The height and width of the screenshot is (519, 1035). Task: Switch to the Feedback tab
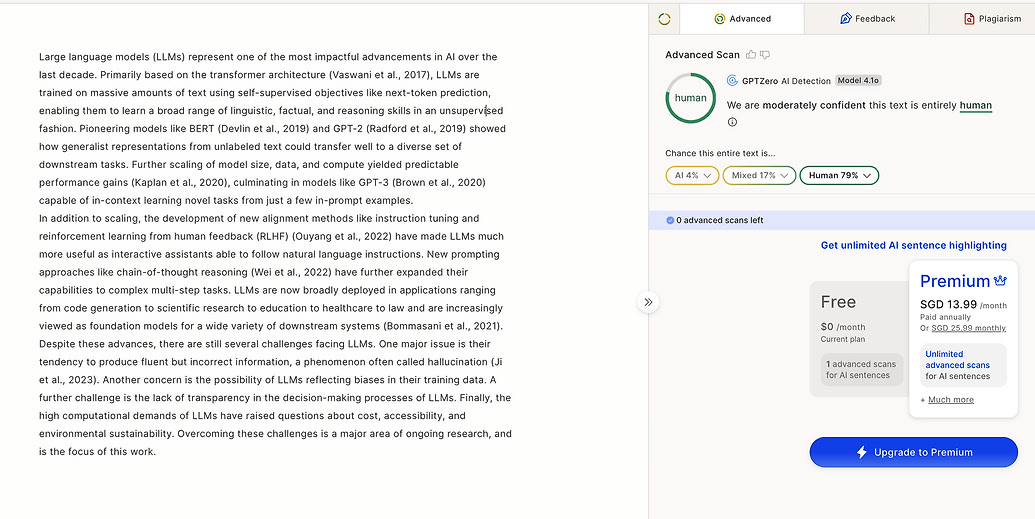point(867,18)
